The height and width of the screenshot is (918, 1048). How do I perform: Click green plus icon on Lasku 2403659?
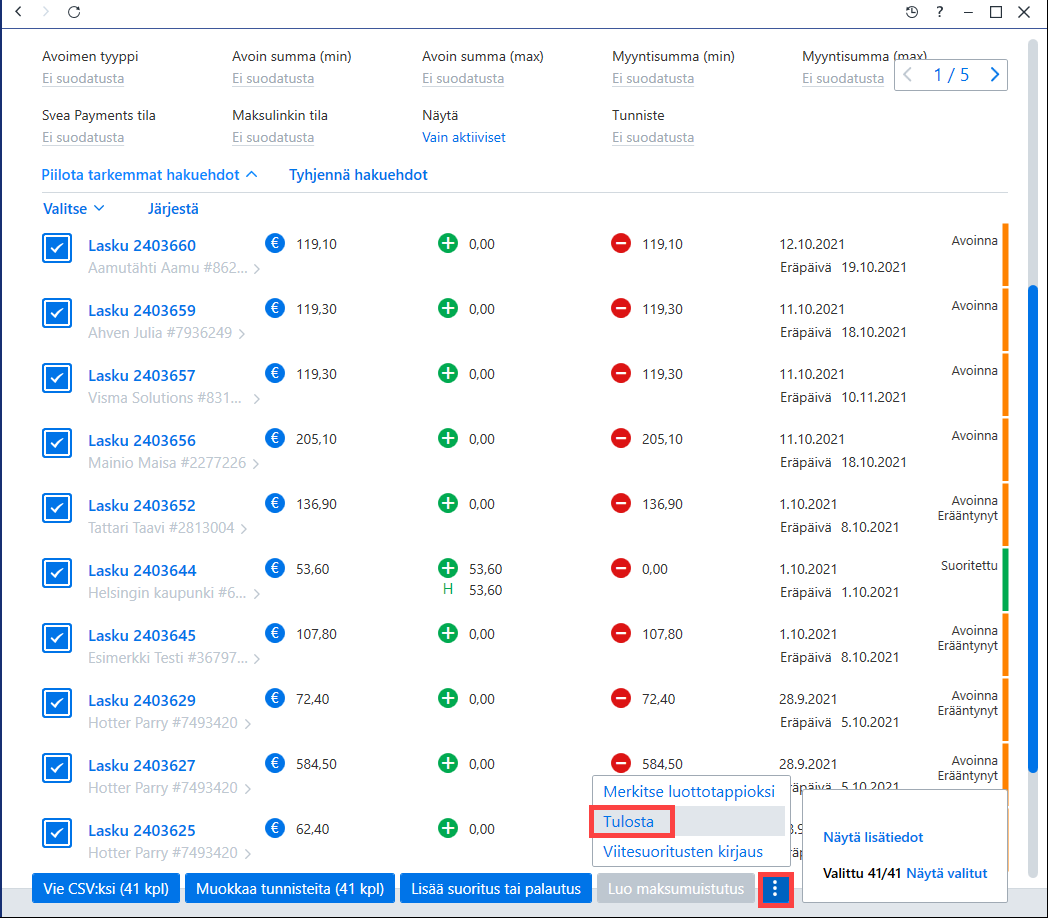point(448,308)
